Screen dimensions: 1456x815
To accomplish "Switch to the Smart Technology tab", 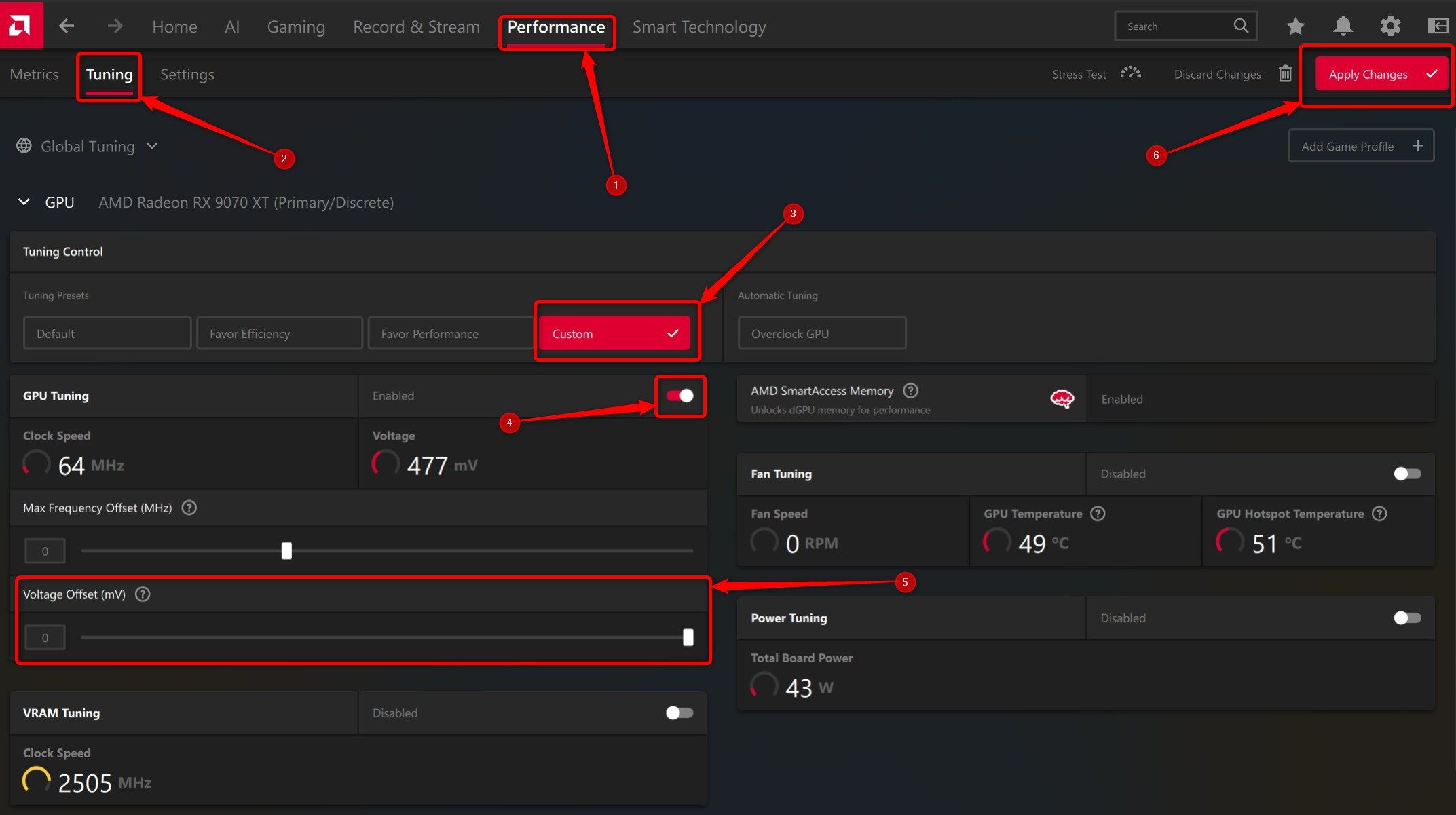I will (699, 26).
